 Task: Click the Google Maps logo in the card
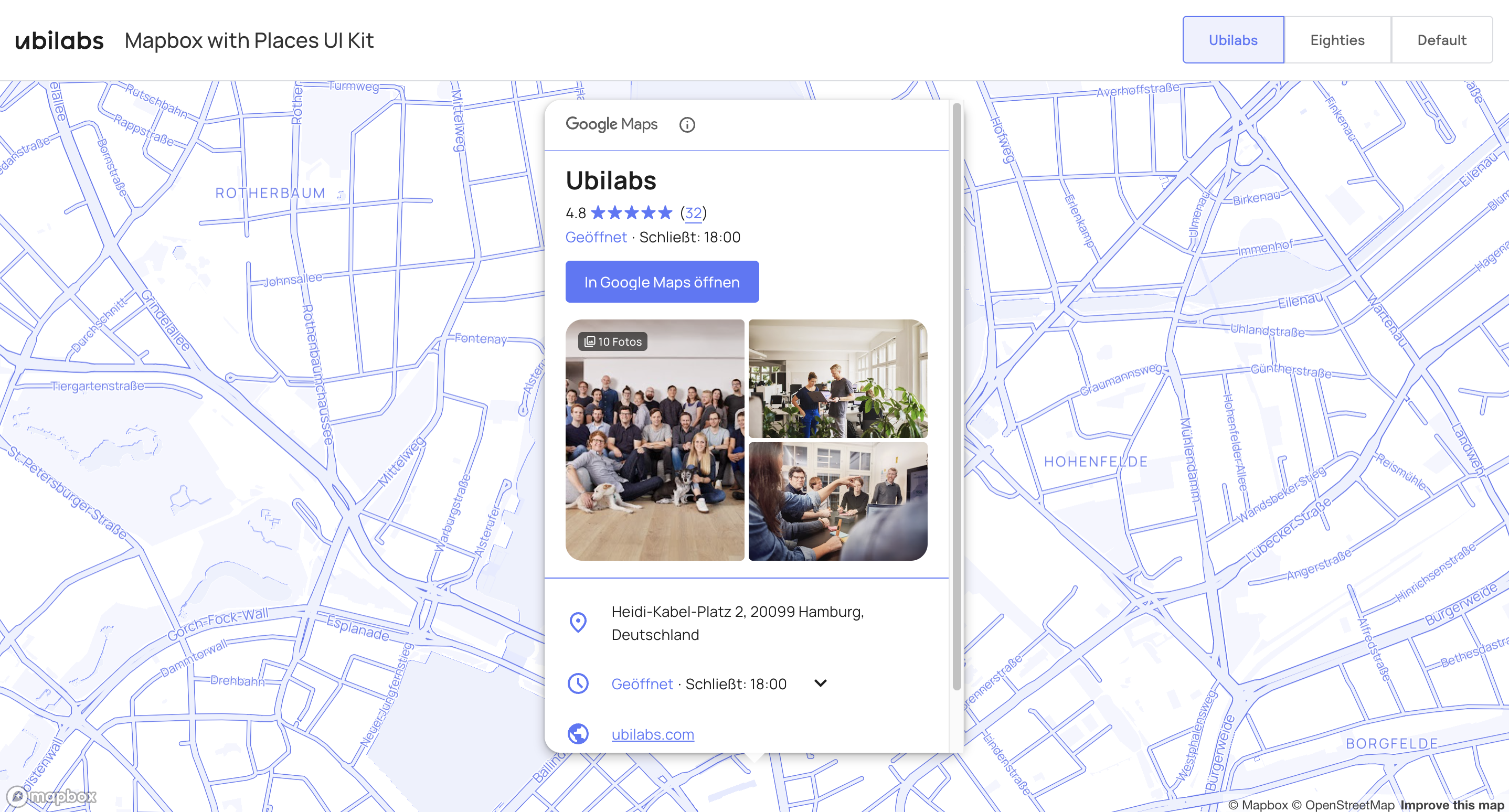click(612, 124)
